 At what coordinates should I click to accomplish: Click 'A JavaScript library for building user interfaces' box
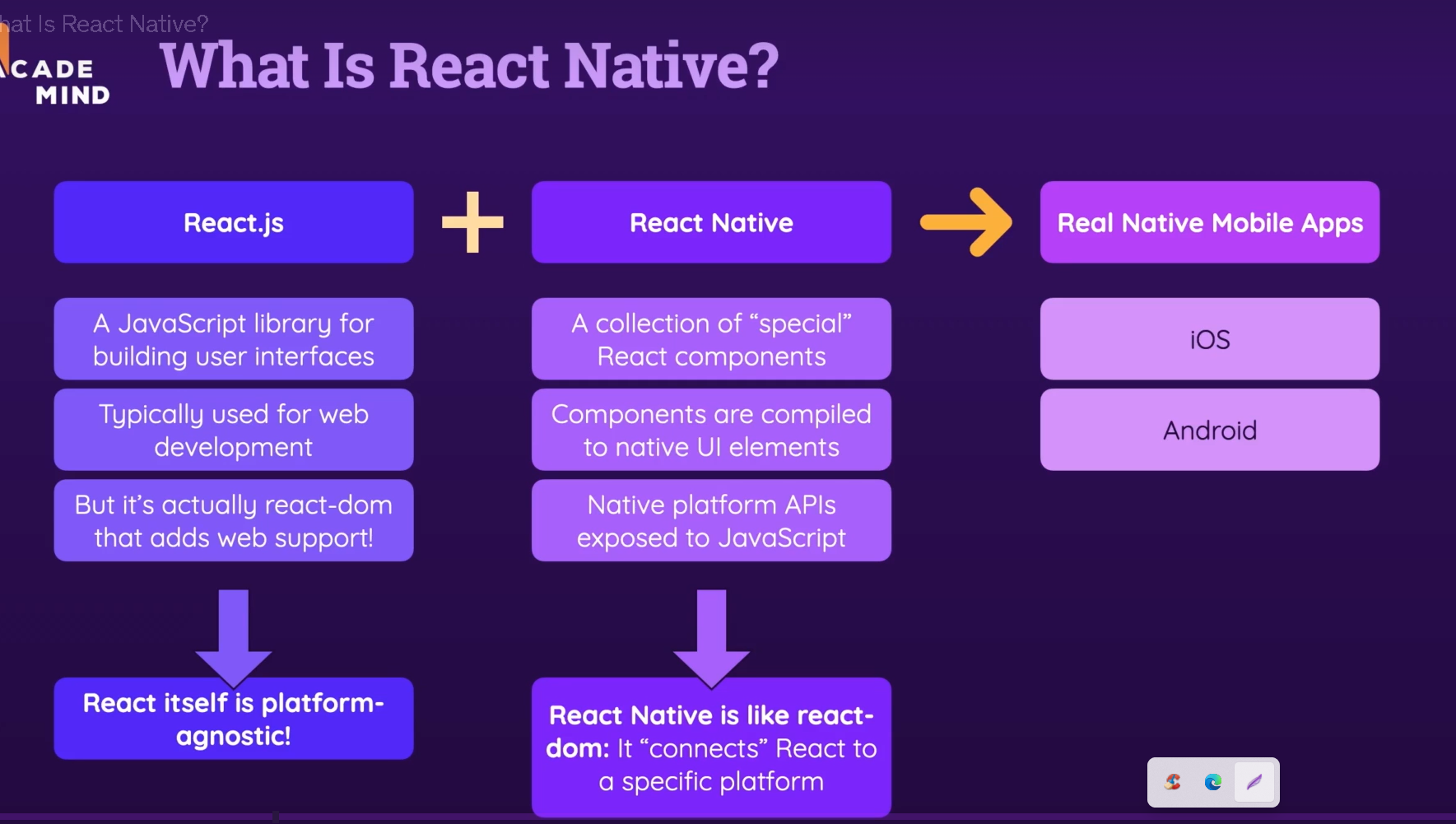click(x=234, y=339)
